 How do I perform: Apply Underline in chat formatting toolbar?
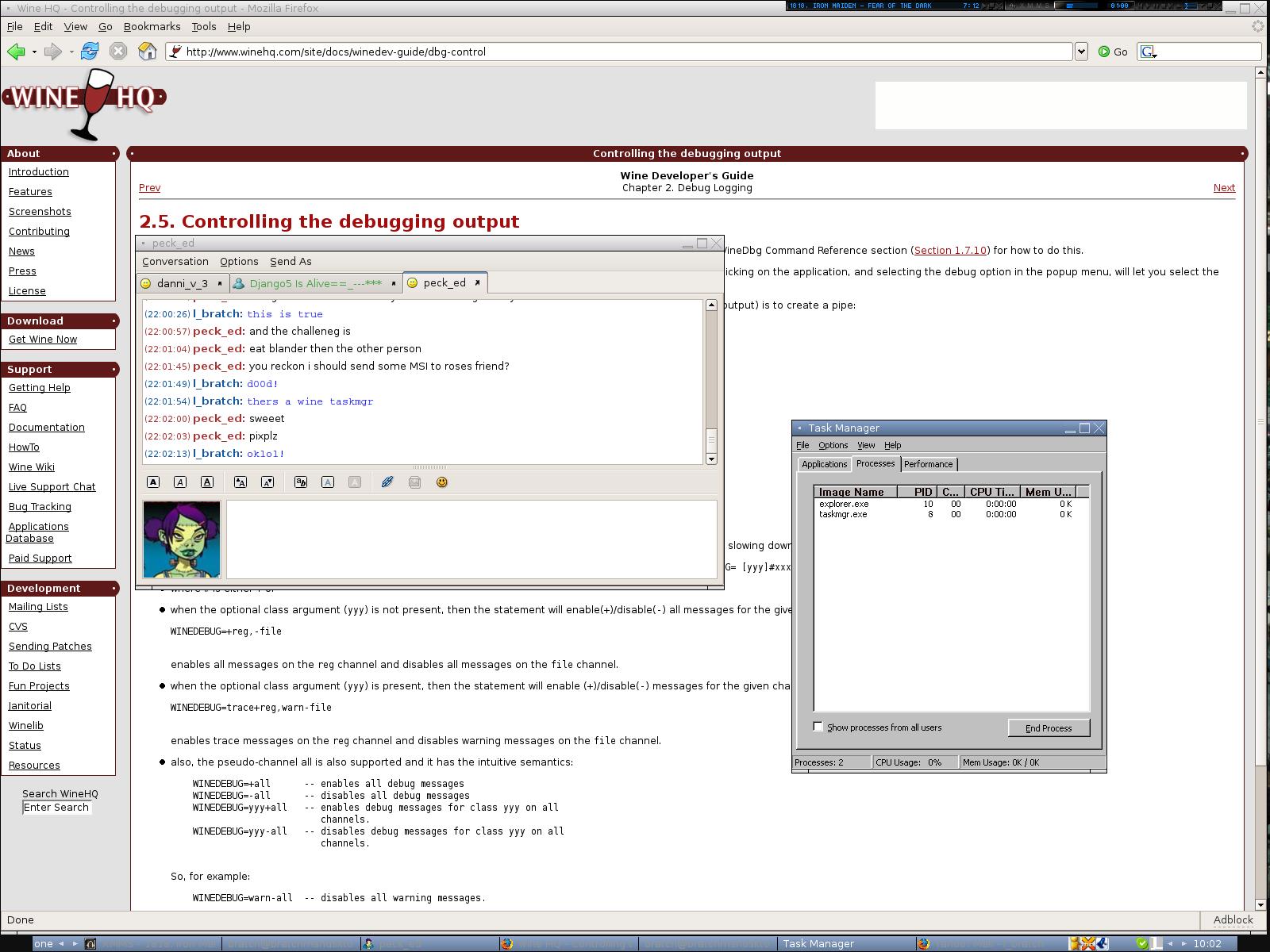pos(207,482)
